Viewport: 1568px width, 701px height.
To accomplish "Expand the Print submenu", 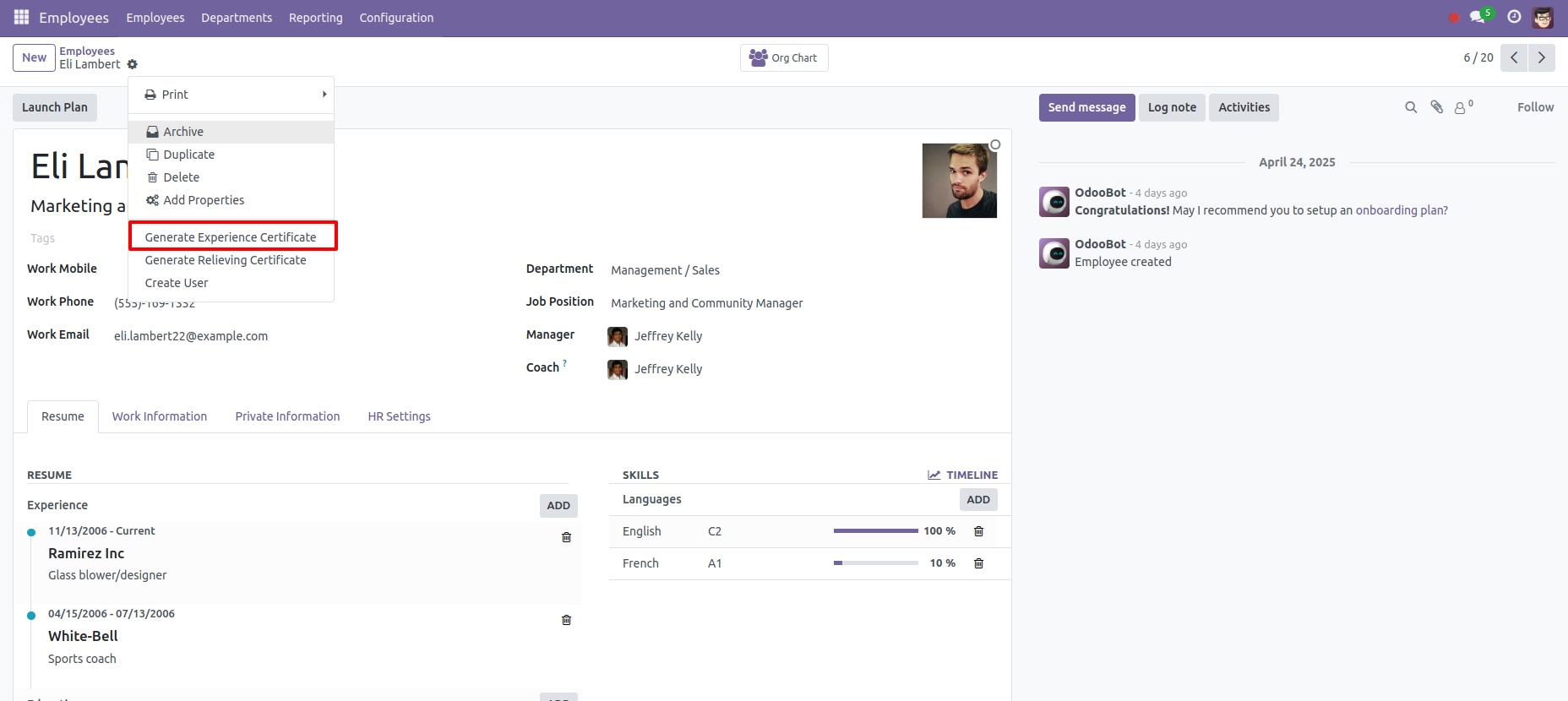I will [231, 95].
